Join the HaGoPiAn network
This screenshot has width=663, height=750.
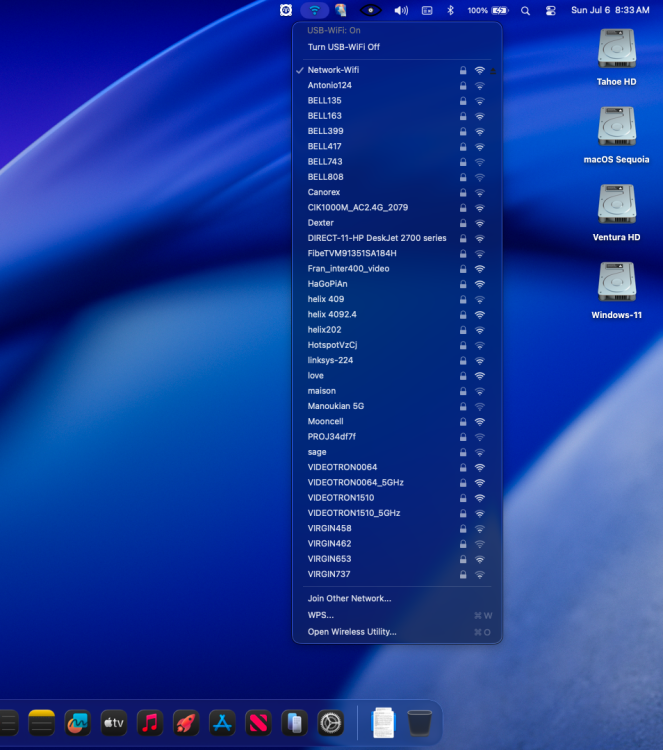point(397,284)
